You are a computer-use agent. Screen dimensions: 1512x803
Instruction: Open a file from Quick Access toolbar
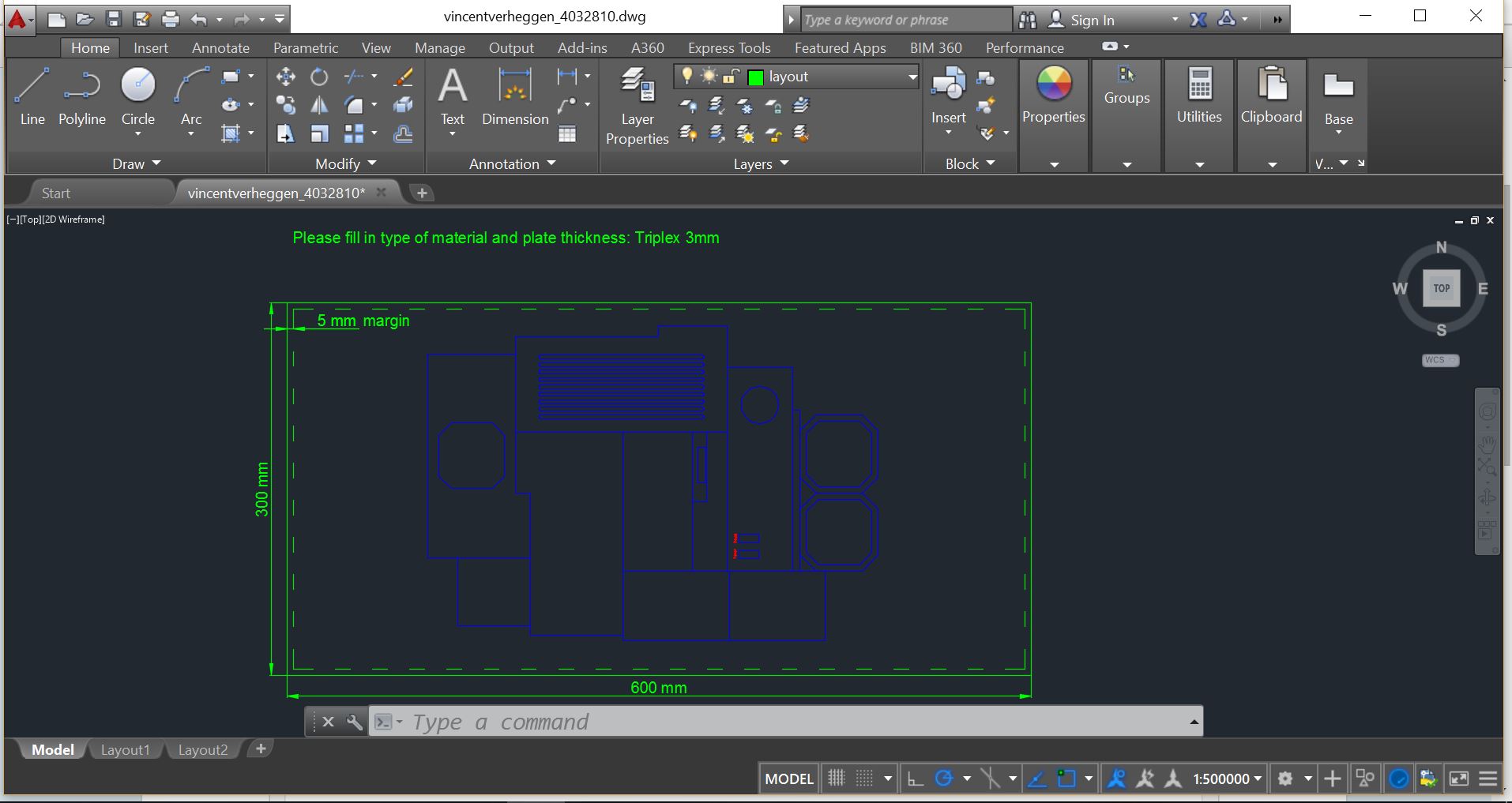(x=85, y=19)
